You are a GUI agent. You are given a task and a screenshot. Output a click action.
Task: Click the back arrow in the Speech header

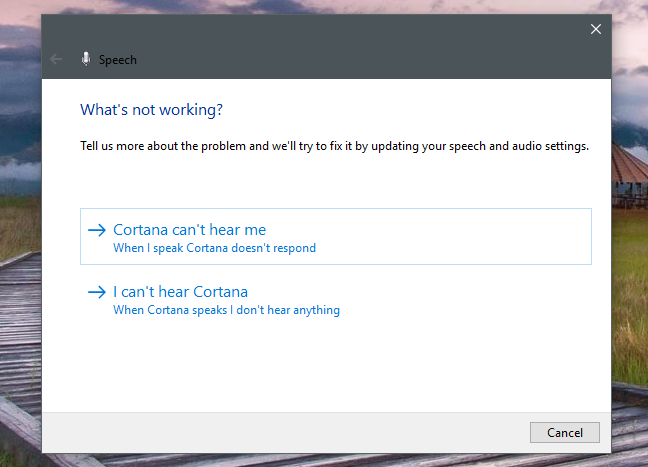[56, 60]
